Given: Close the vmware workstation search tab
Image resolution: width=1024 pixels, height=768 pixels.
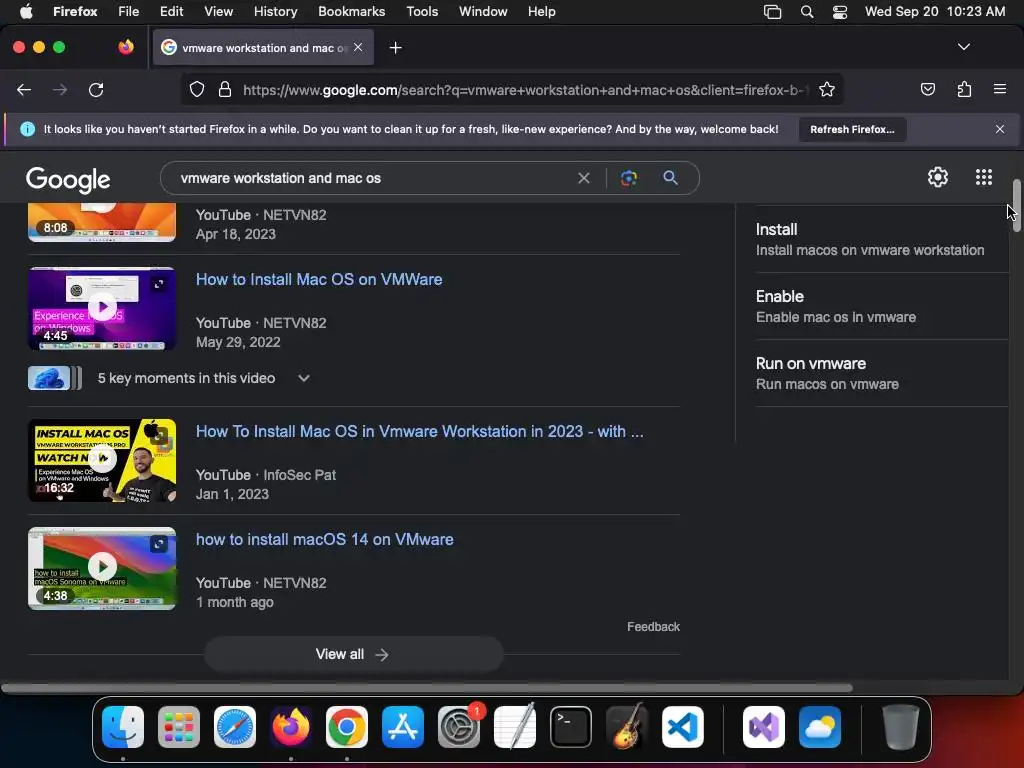Looking at the screenshot, I should pos(358,47).
